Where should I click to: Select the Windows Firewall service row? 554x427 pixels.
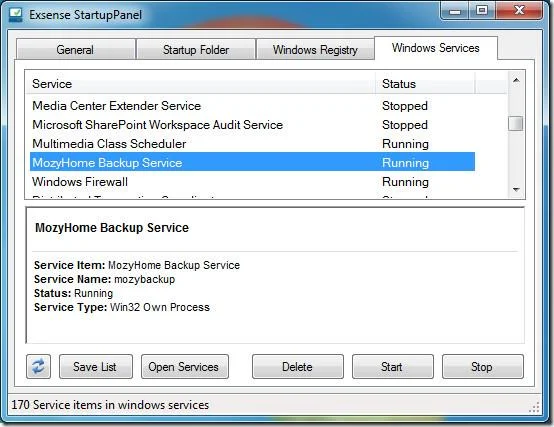pyautogui.click(x=252, y=182)
